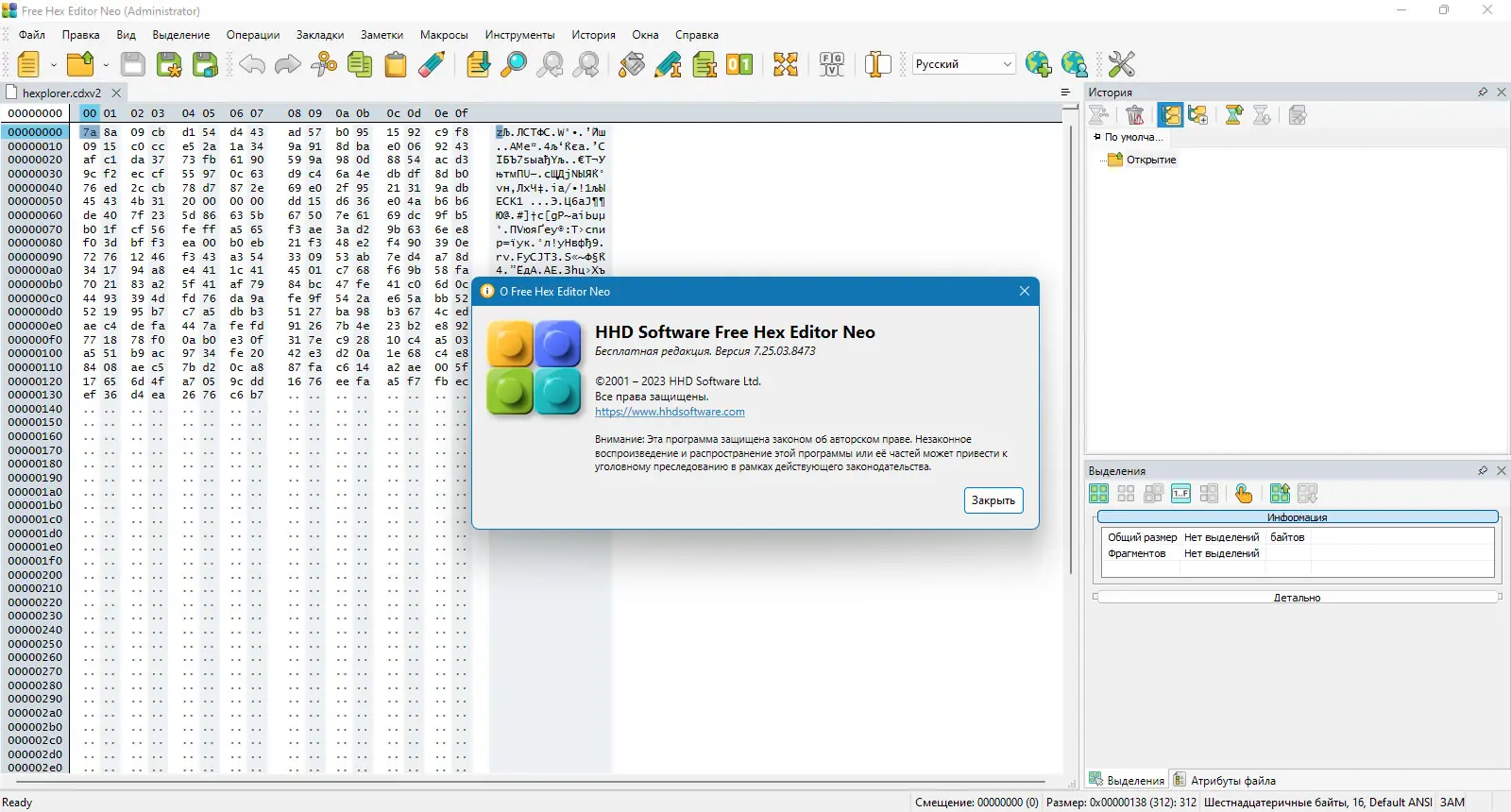Click the Размер status bar field
Viewport: 1511px width, 812px height.
coord(1121,803)
